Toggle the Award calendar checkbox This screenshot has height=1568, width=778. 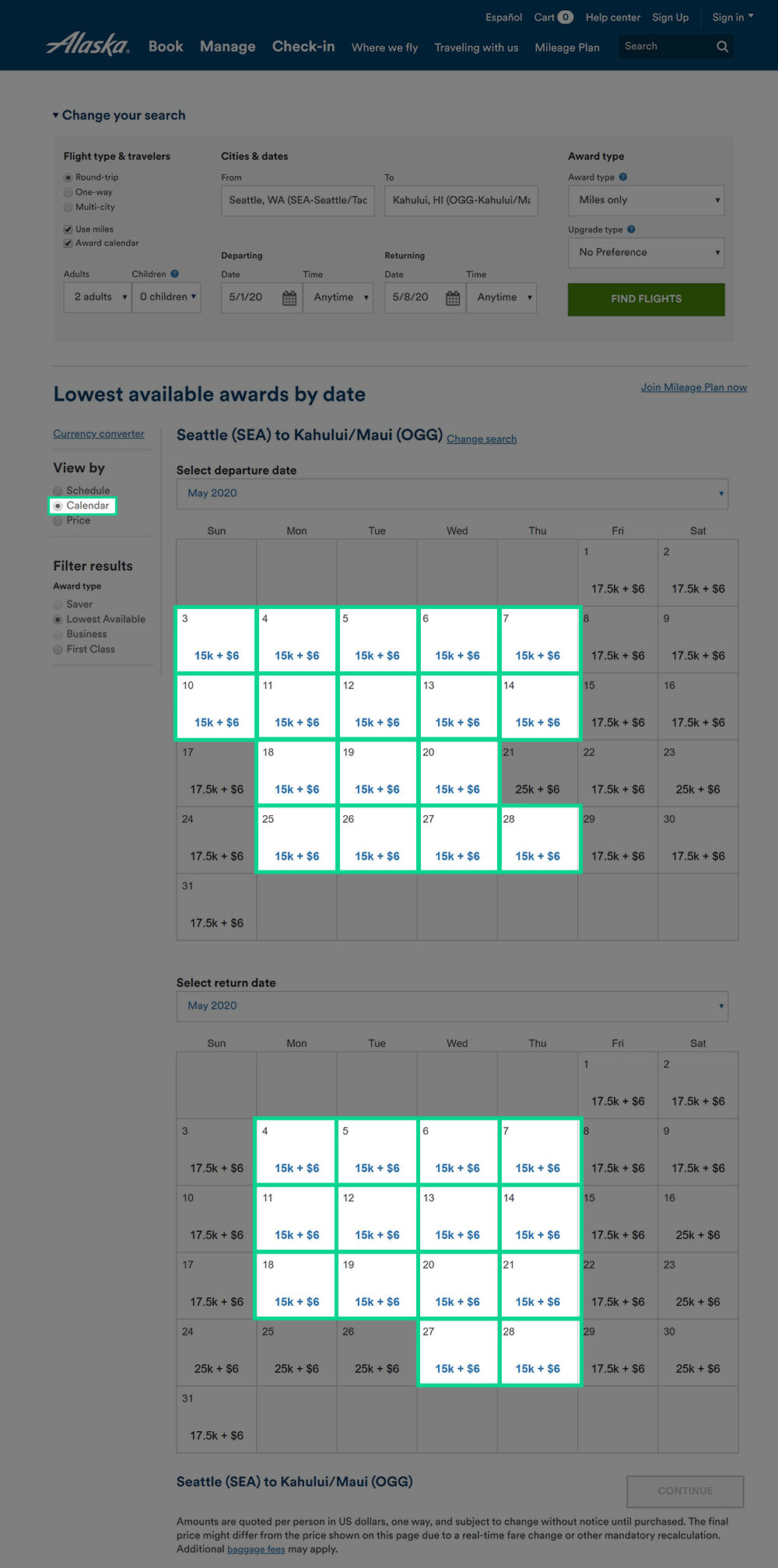coord(68,243)
